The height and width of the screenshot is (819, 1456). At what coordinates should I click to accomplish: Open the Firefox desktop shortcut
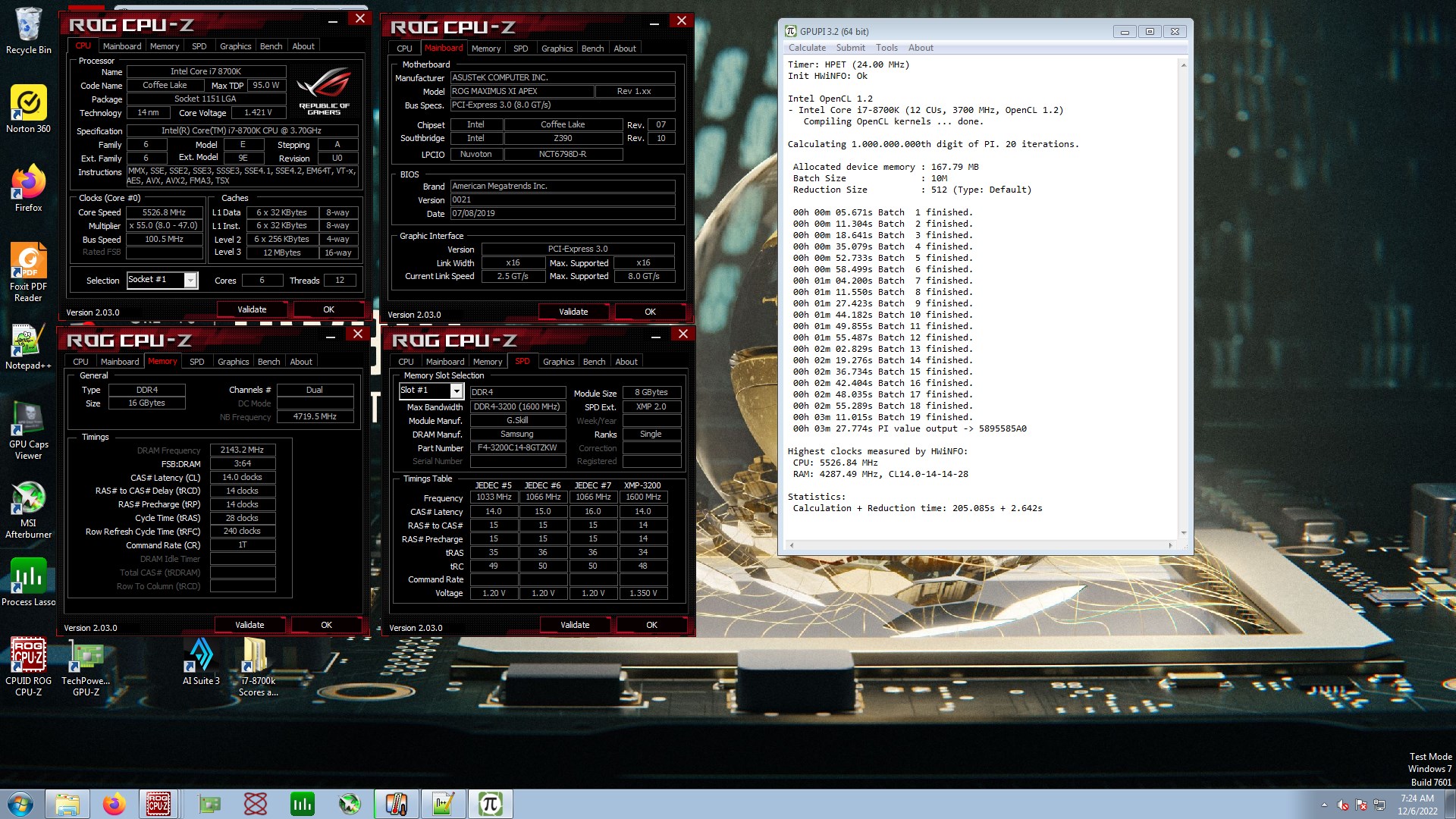28,188
